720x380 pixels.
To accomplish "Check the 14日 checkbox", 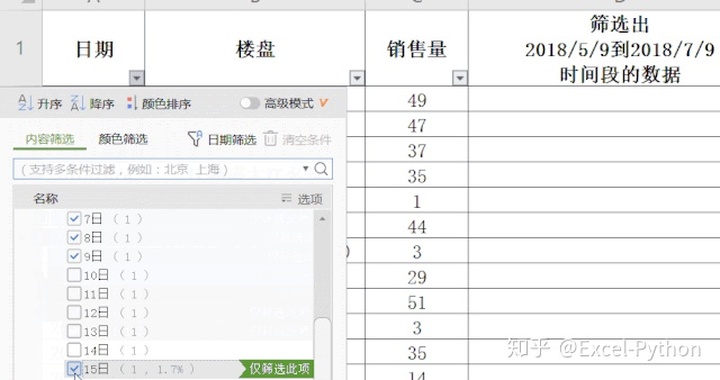I will click(74, 350).
